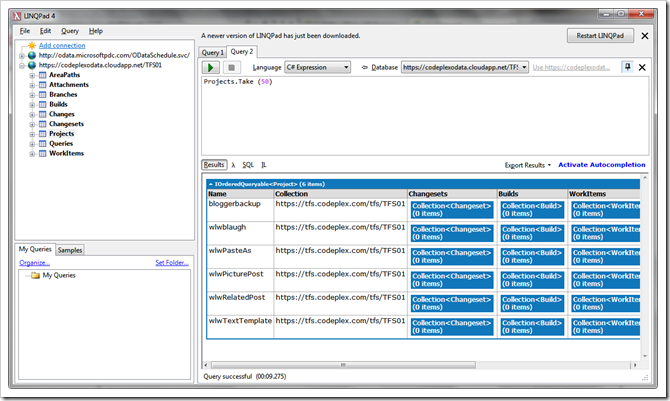Click the Use https://codeplexodat... link

pos(571,68)
